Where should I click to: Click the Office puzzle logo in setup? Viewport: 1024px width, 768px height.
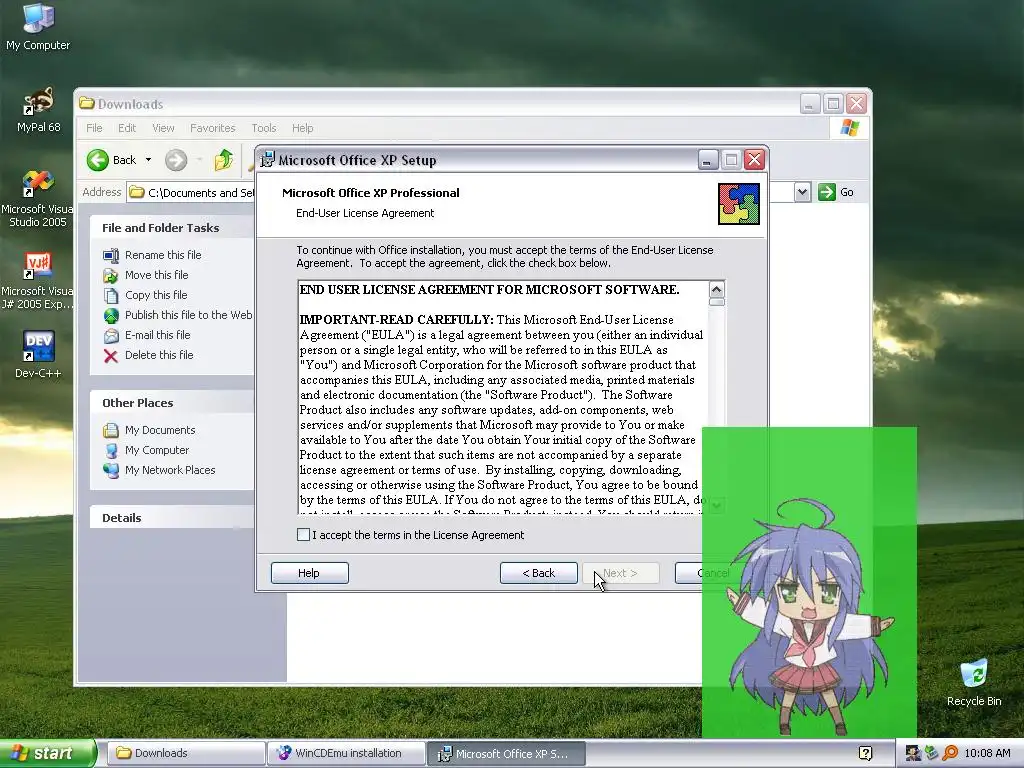coord(739,204)
